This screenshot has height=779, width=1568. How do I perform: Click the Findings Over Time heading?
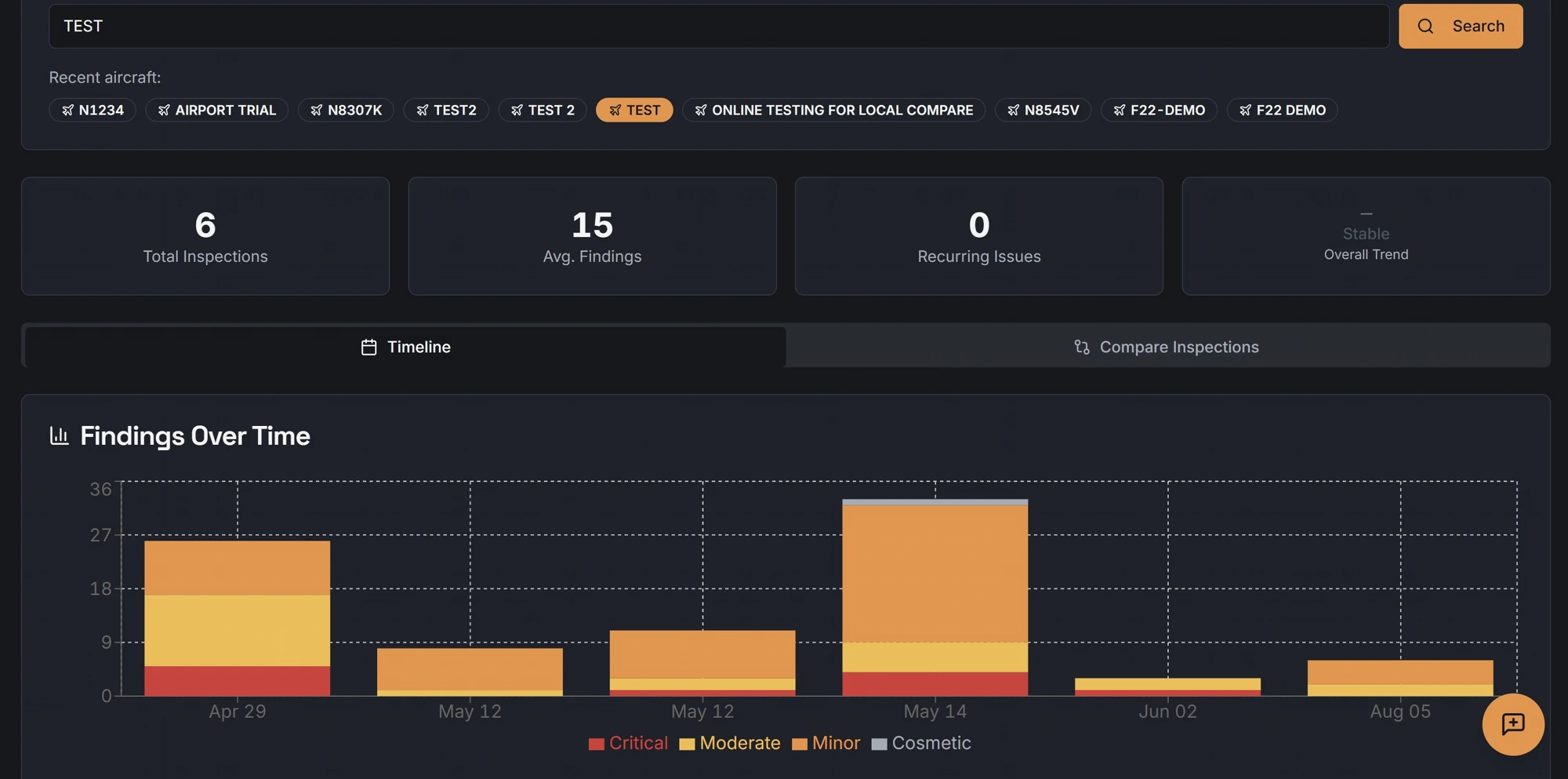[x=195, y=435]
